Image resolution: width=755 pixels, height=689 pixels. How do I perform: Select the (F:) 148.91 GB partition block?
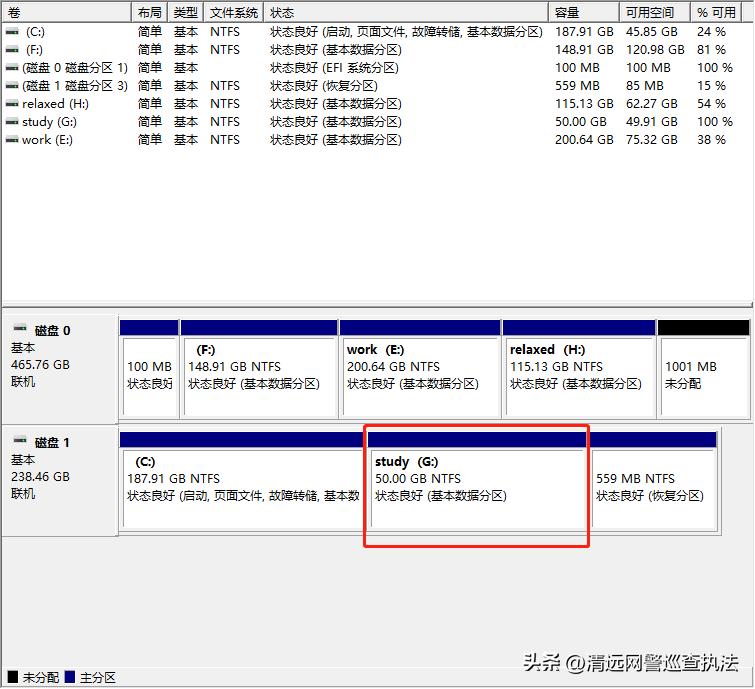pos(259,369)
